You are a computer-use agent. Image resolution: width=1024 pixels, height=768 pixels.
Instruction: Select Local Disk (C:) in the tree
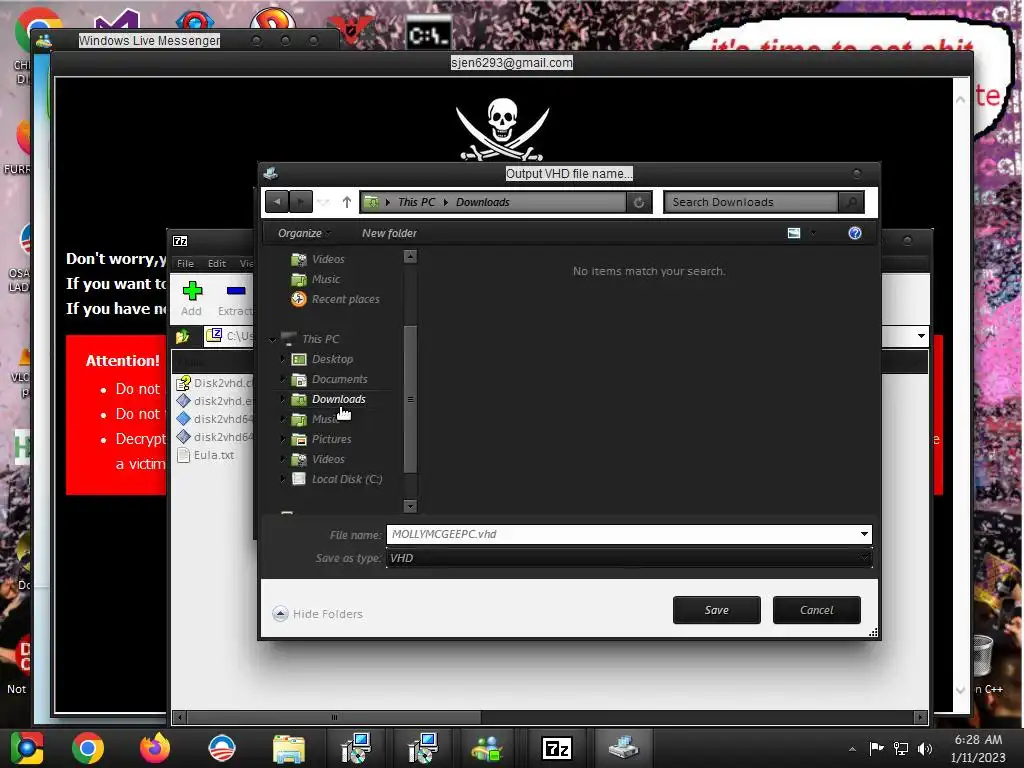337,479
